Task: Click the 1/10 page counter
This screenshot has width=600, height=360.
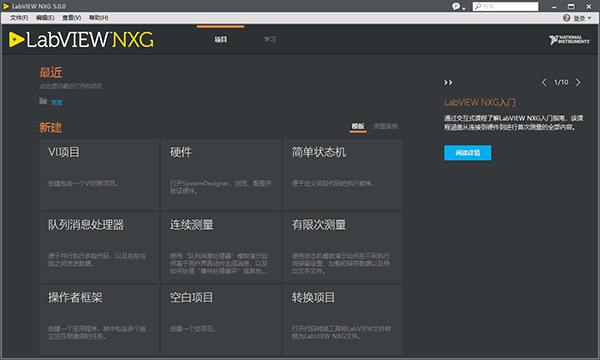Action: click(561, 82)
